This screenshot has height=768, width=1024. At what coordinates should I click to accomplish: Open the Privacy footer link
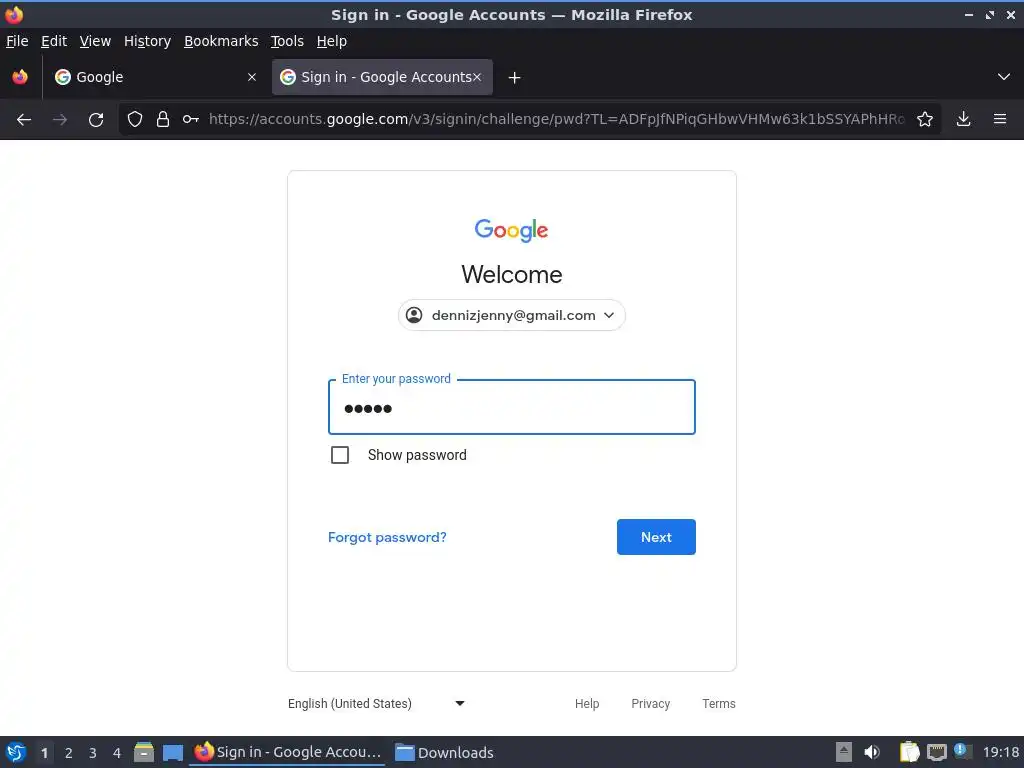650,703
